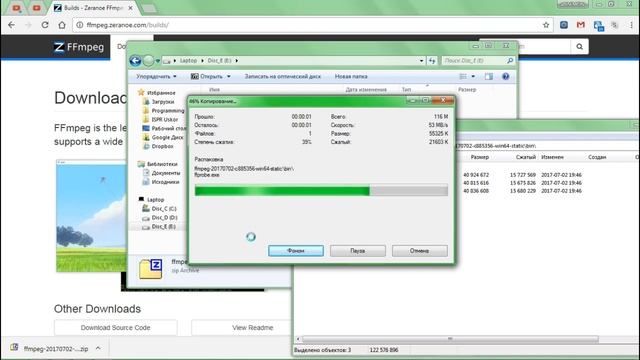640x360 pixels.
Task: Click Download Source Code button
Action: [x=116, y=328]
